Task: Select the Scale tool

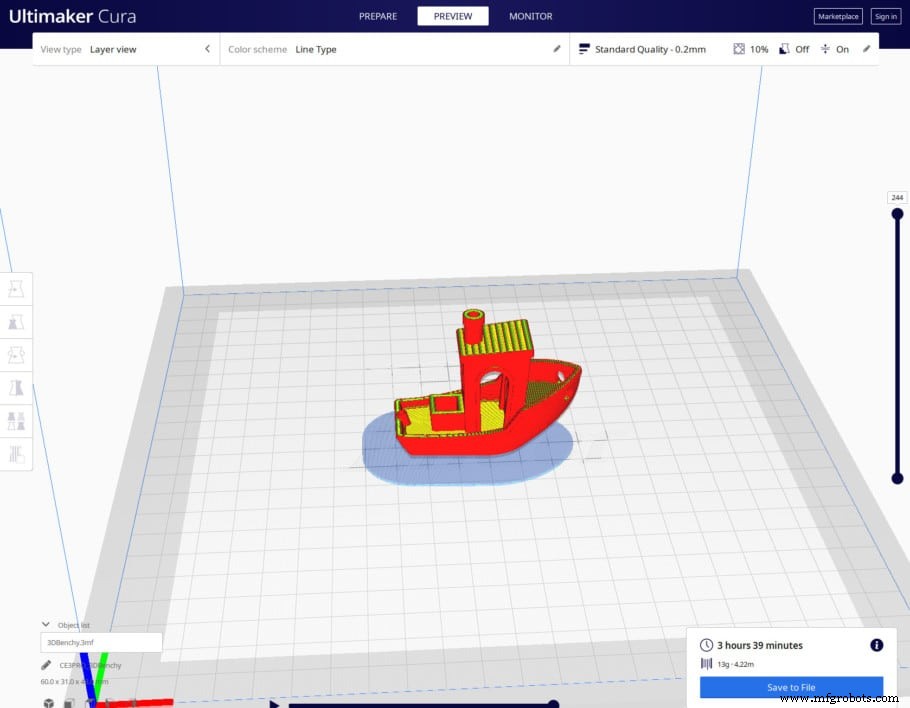Action: click(x=16, y=322)
